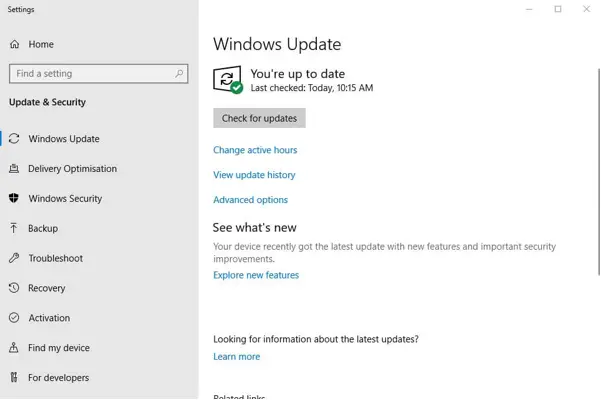Open the Activation page

click(49, 318)
